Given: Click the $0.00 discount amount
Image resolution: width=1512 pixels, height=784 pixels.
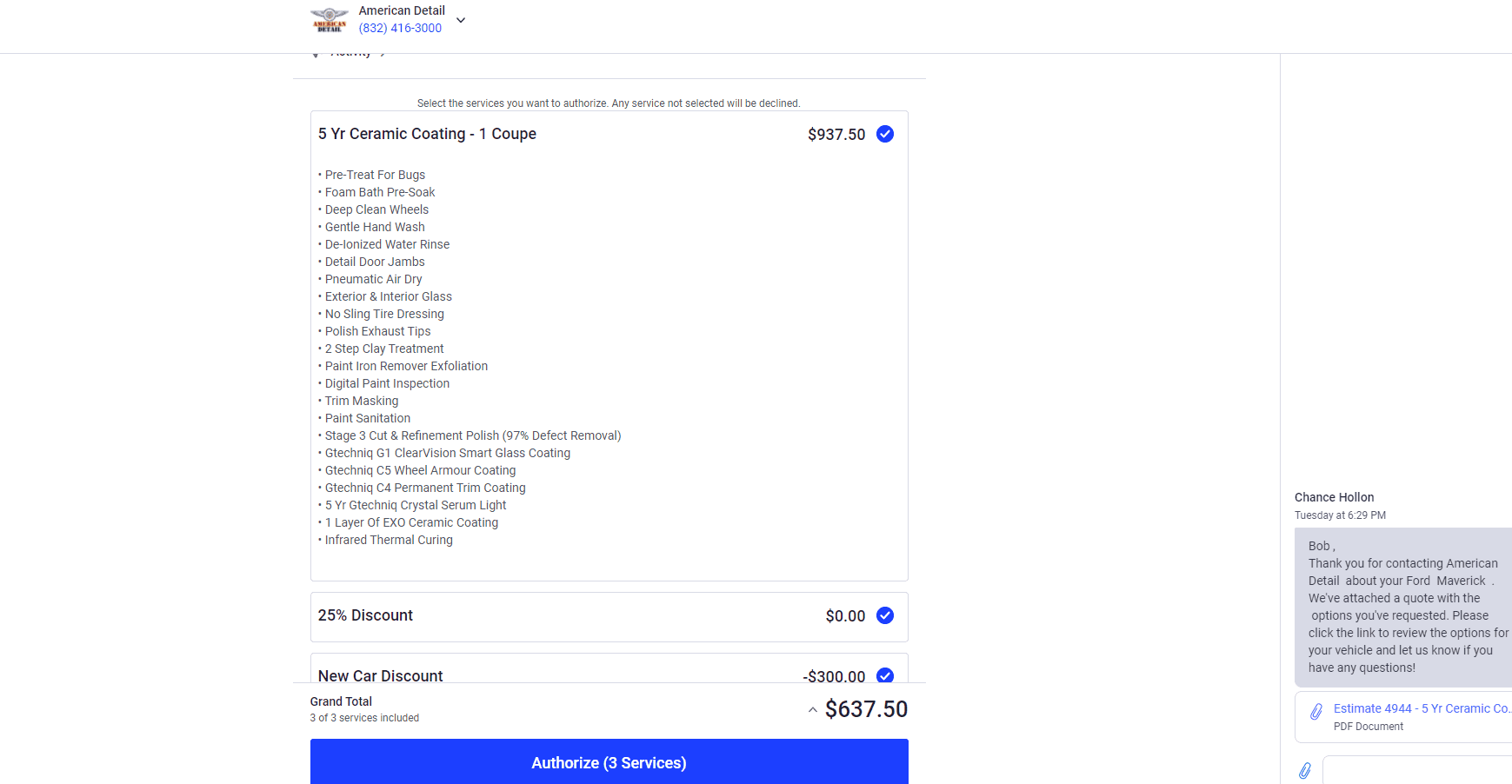Looking at the screenshot, I should coord(845,616).
